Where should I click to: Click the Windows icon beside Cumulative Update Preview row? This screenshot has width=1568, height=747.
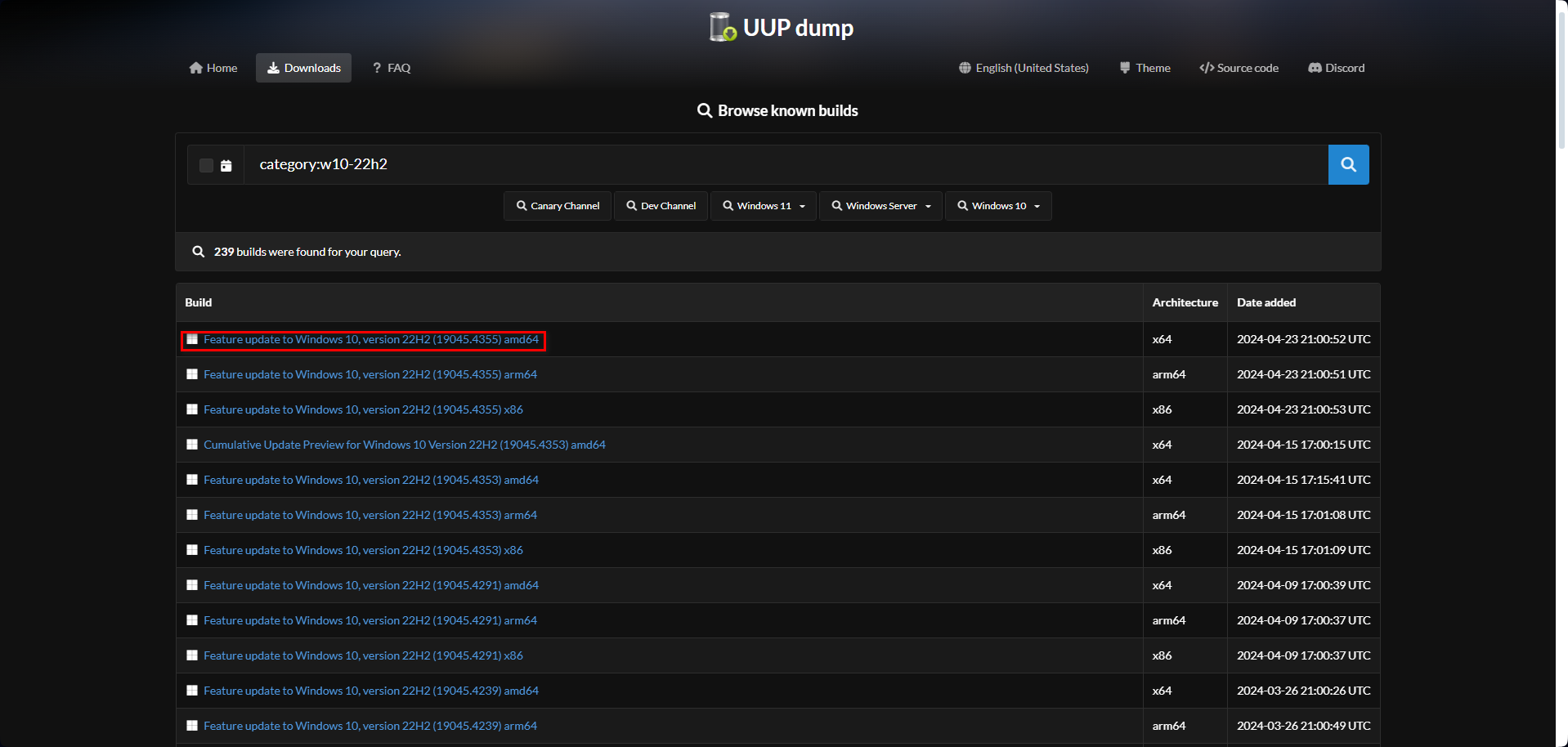pos(192,445)
